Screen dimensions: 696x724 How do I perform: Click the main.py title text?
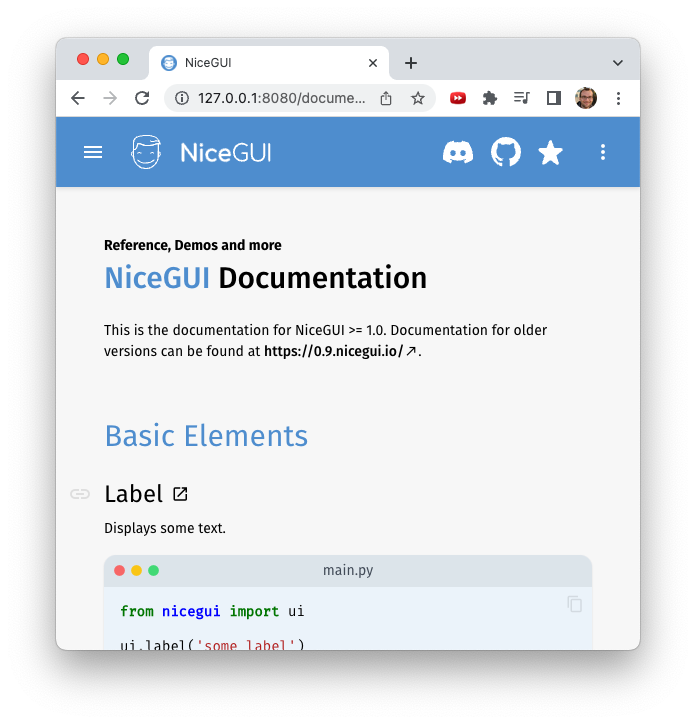click(348, 570)
